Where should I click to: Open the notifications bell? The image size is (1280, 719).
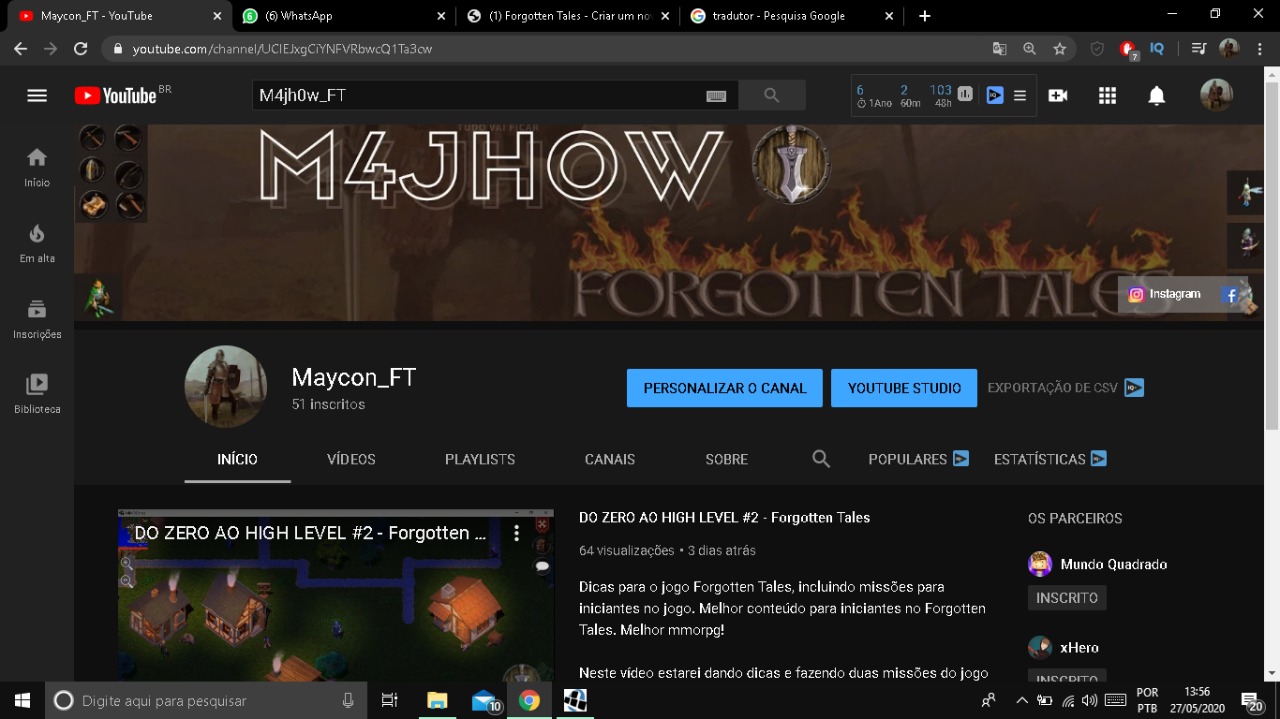[x=1156, y=95]
